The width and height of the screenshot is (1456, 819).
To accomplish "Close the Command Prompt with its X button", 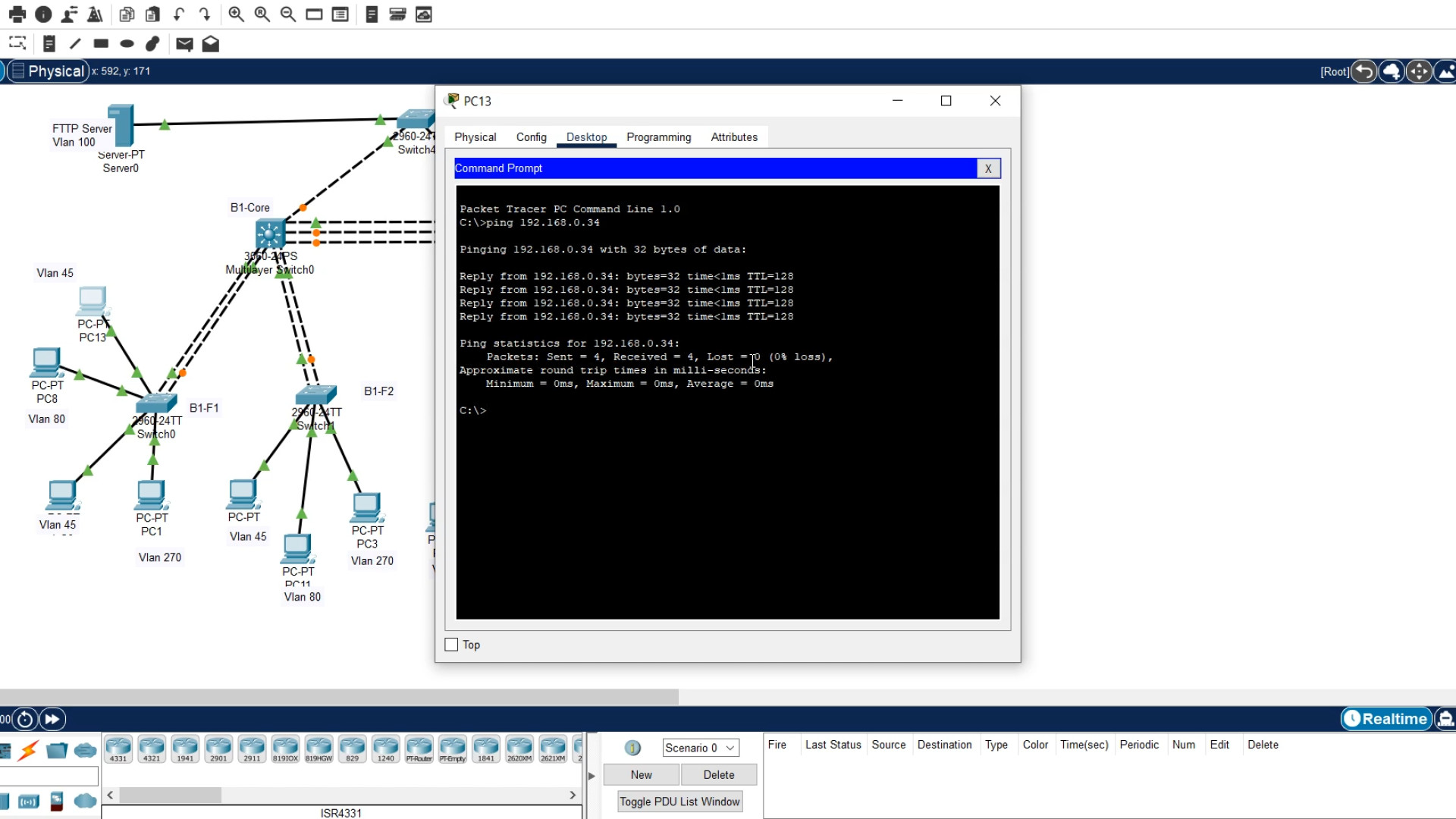I will pyautogui.click(x=988, y=168).
